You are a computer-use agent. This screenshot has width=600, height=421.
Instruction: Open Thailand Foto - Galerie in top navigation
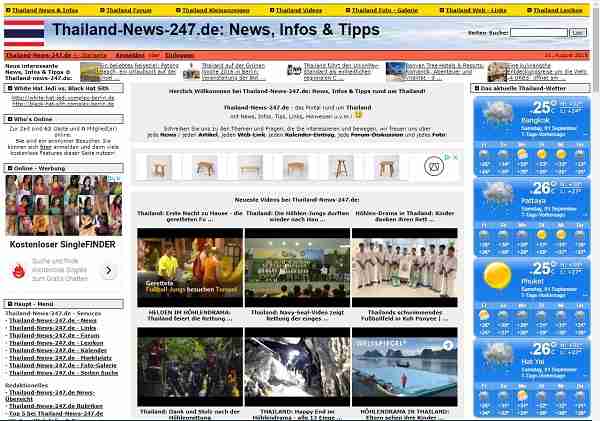[385, 10]
